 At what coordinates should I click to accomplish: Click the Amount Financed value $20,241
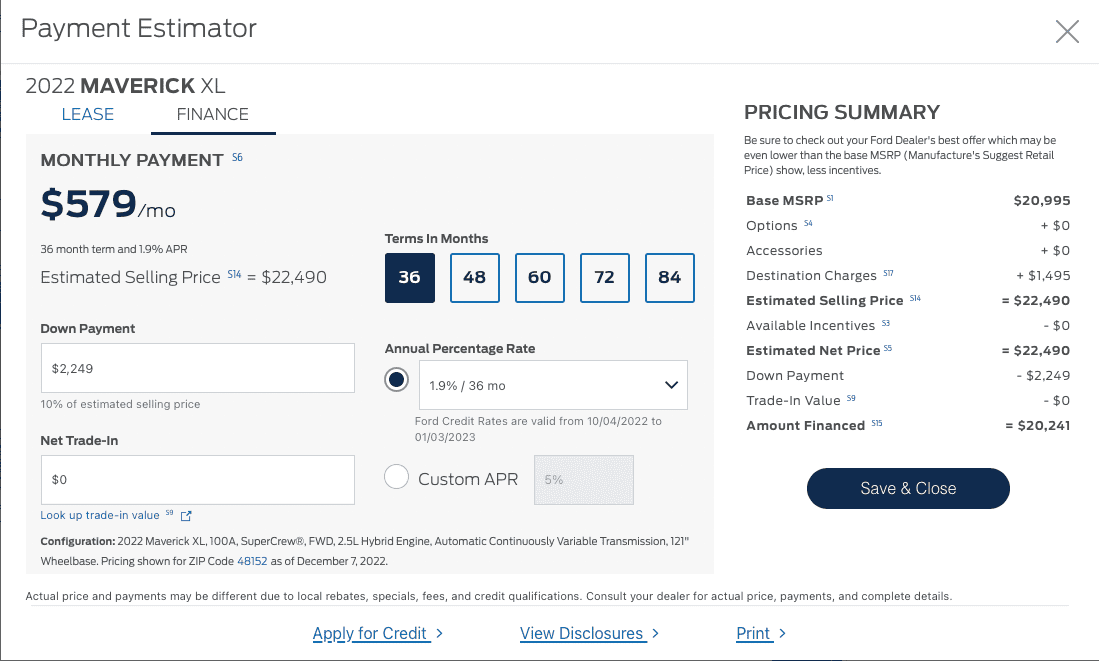(x=1037, y=425)
